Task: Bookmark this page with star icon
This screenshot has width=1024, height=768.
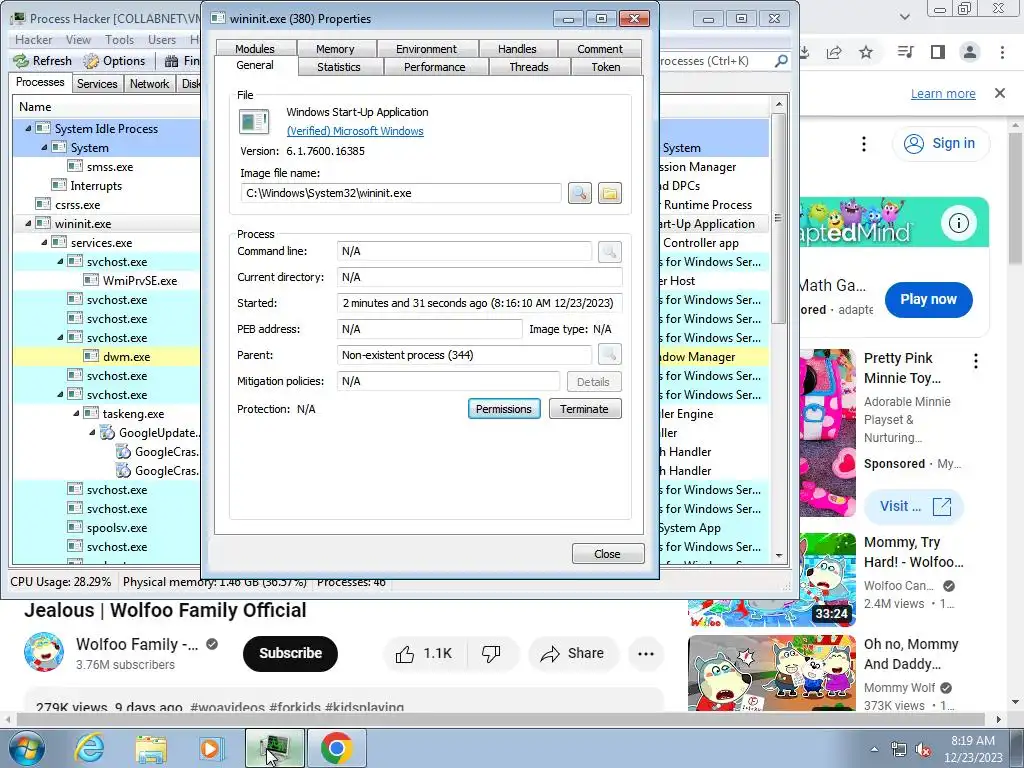Action: [866, 52]
